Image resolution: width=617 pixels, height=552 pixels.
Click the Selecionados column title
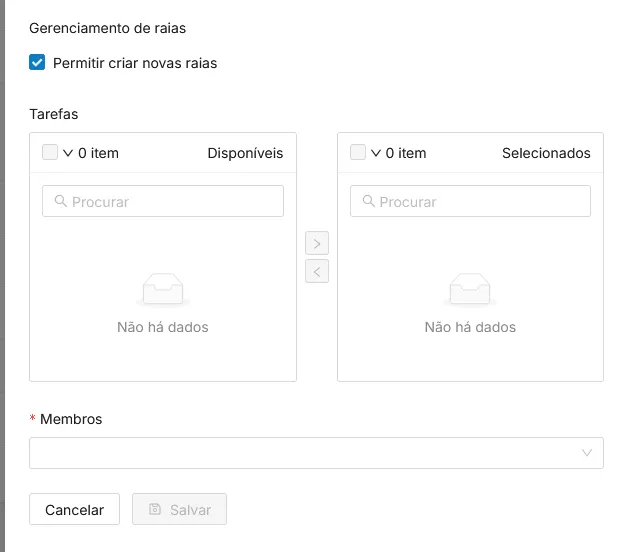[x=546, y=153]
